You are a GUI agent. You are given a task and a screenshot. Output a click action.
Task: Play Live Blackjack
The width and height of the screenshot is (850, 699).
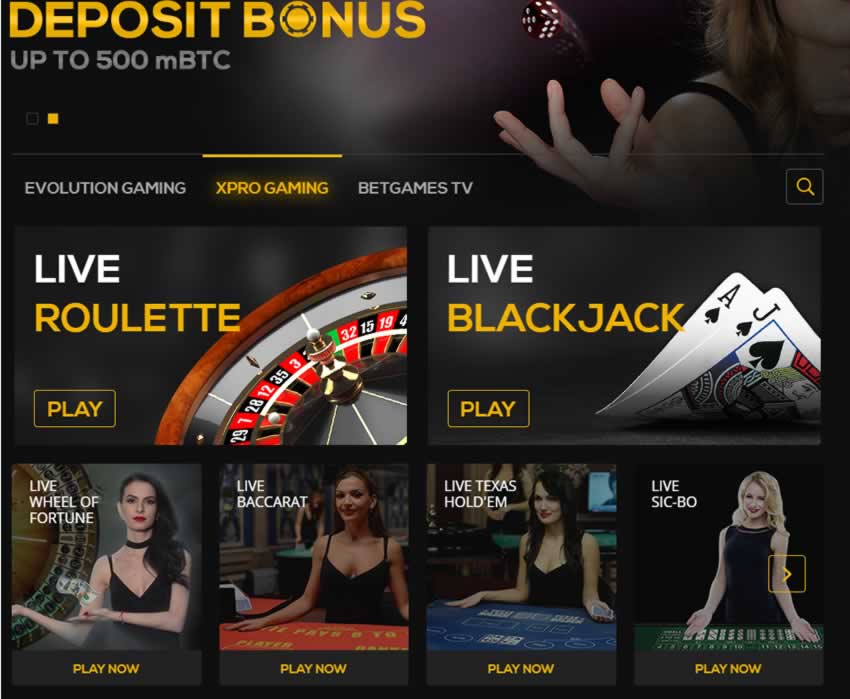point(488,408)
